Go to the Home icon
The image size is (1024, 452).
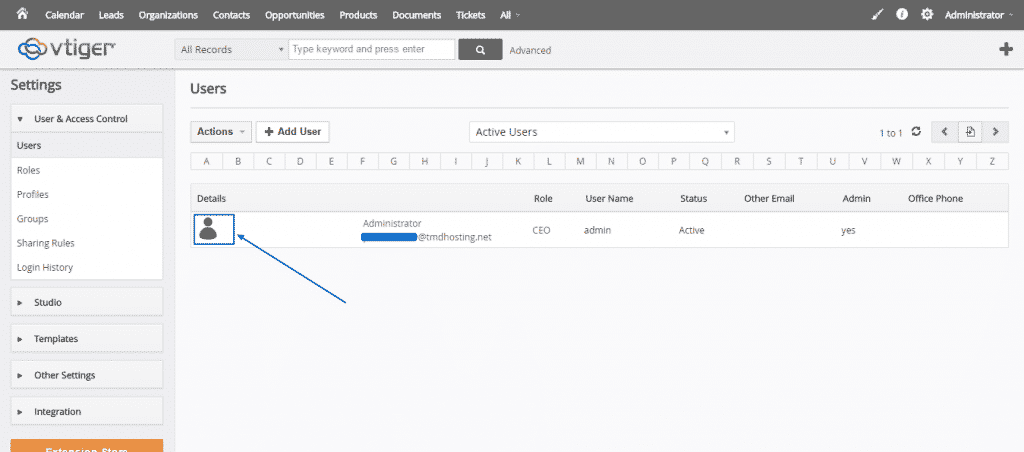[x=23, y=14]
